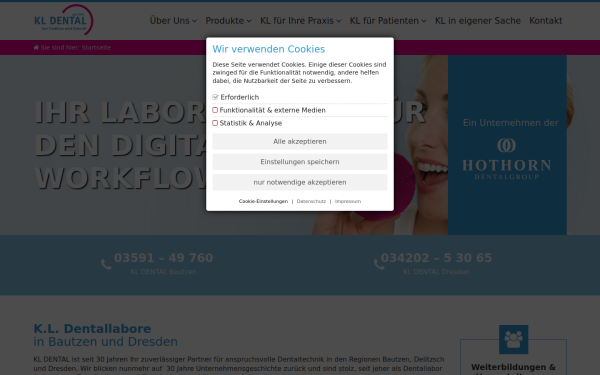Enable Statistik & Analyse checkbox

point(215,123)
